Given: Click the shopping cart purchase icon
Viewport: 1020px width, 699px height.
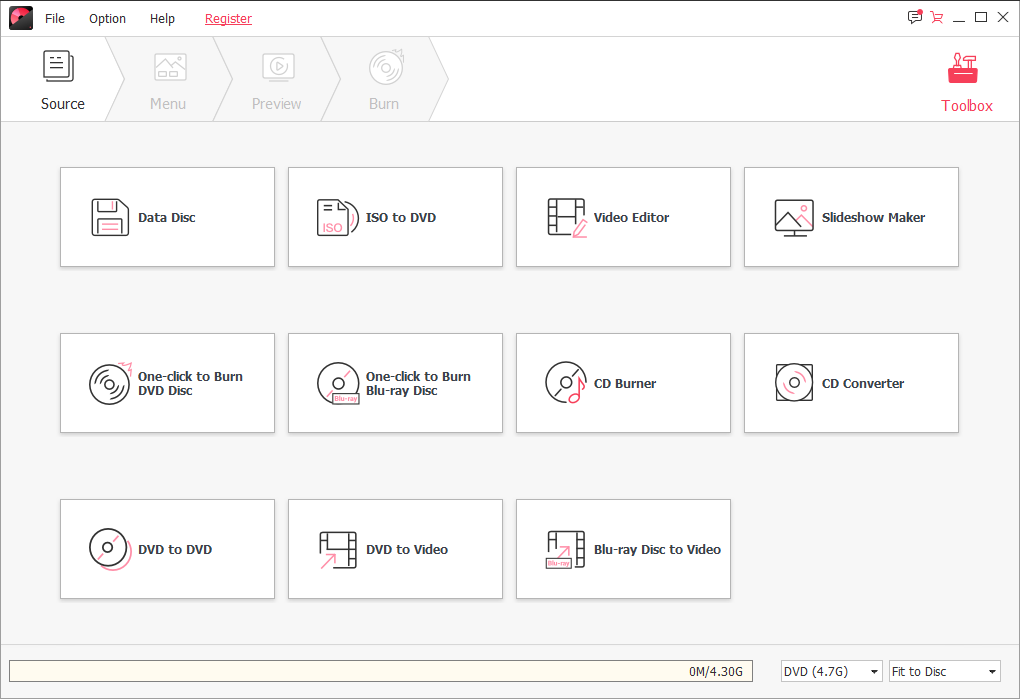Looking at the screenshot, I should (936, 17).
